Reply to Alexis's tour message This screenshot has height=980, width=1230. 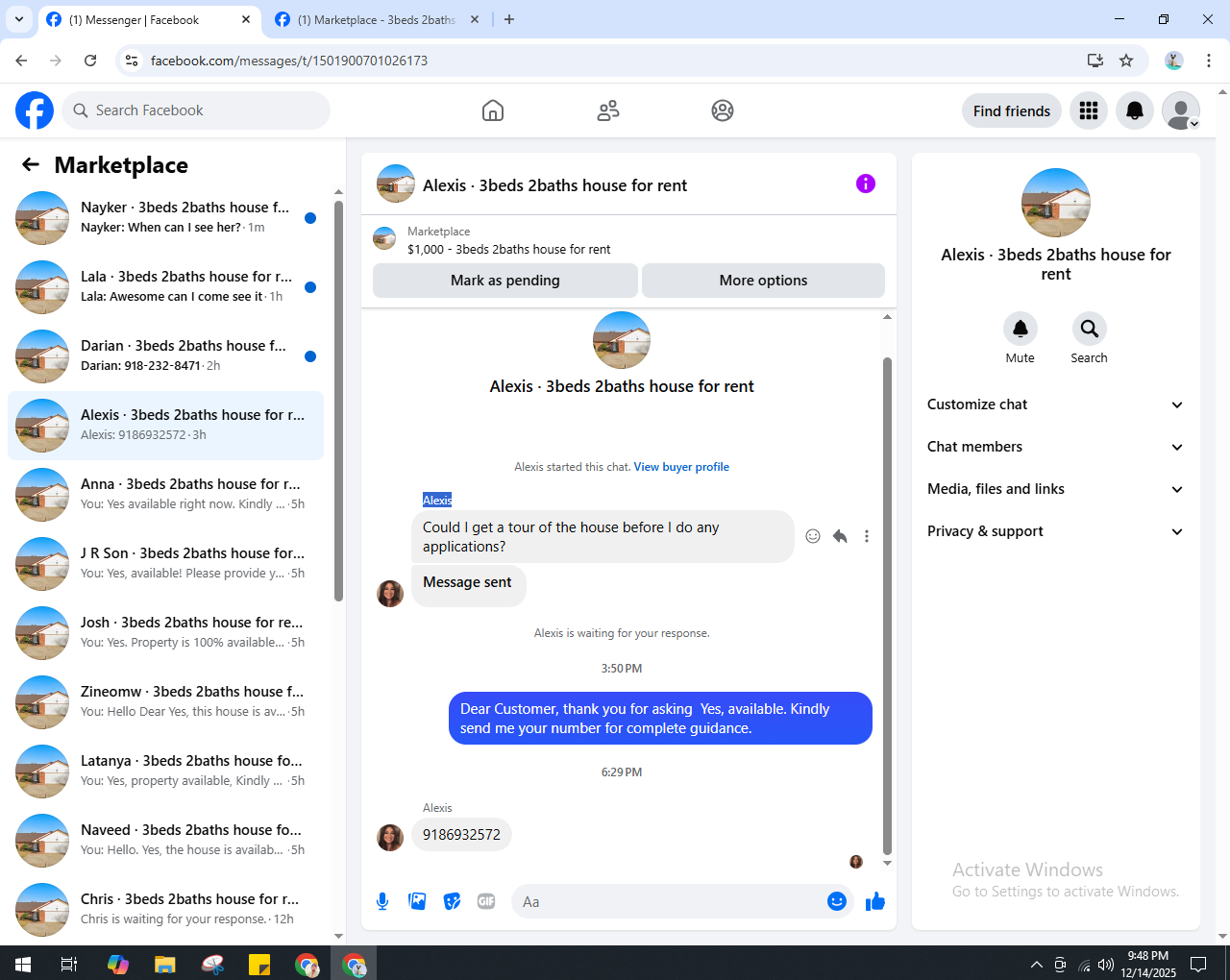pos(840,536)
